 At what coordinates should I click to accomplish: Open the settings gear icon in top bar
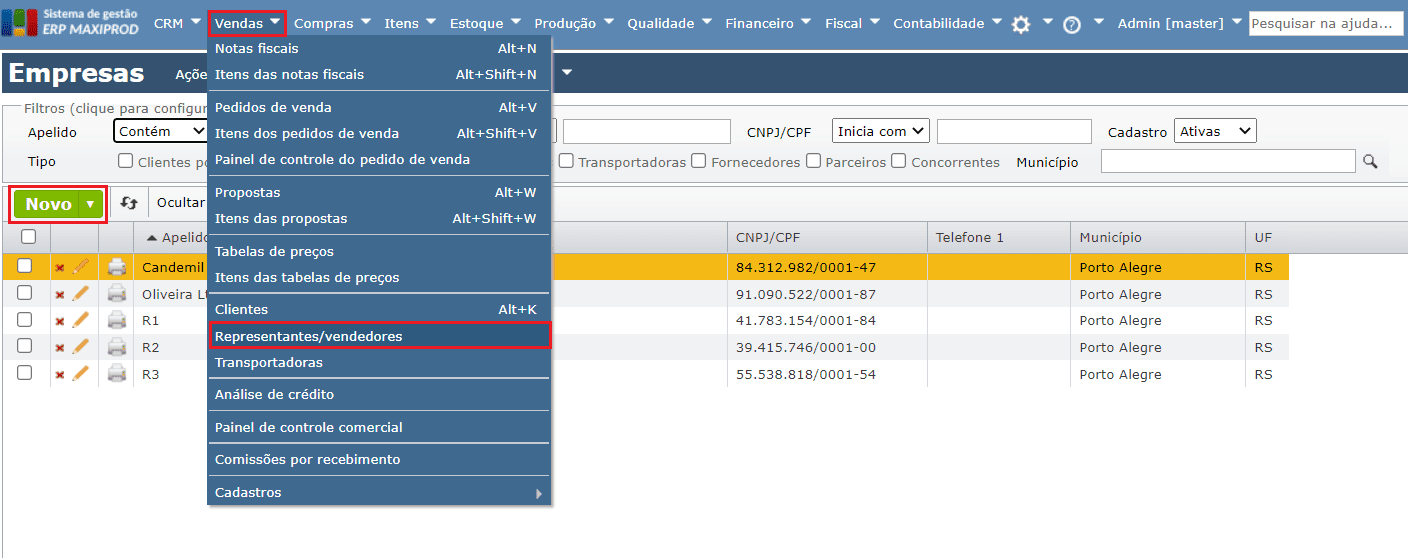[x=1021, y=25]
